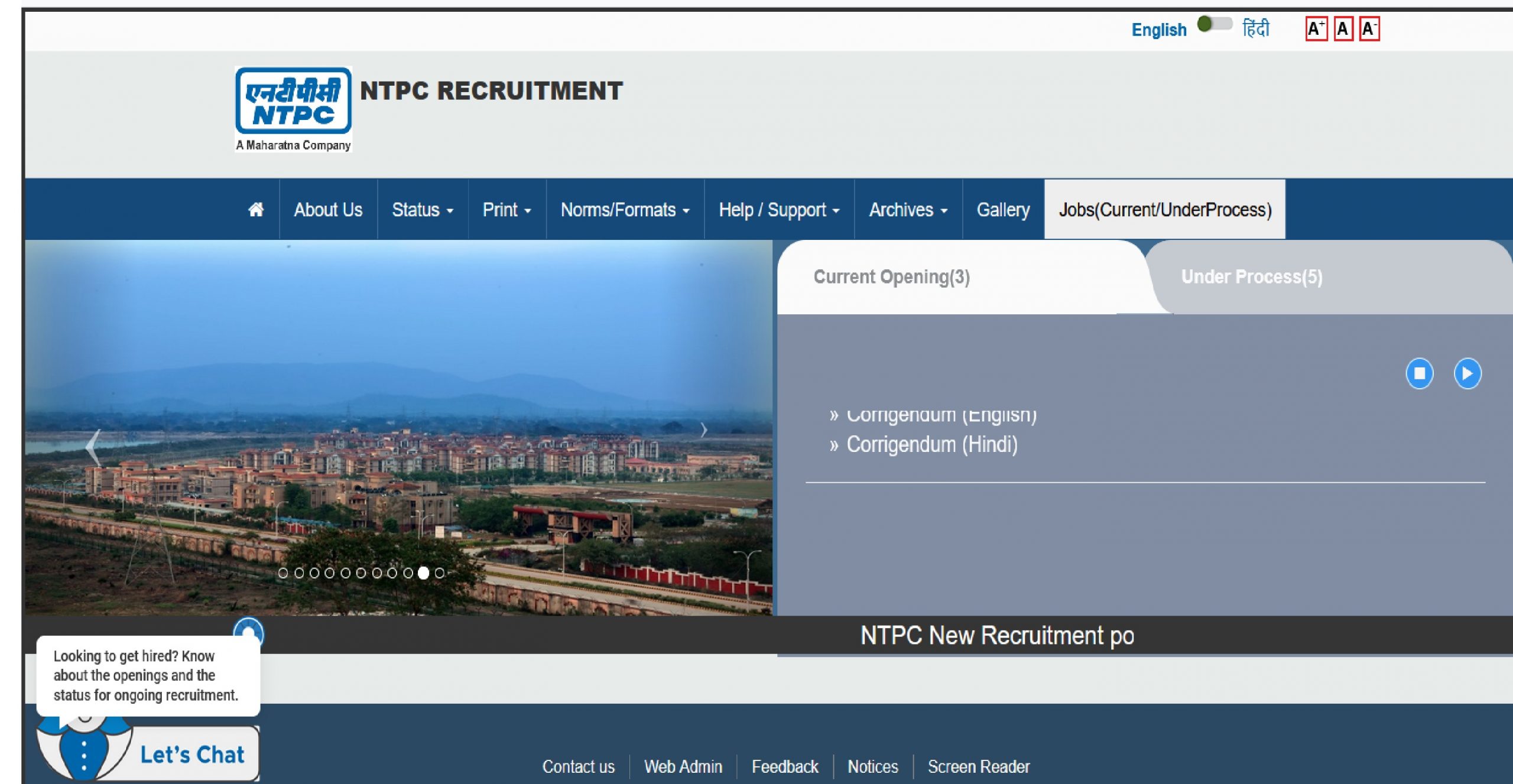1513x784 pixels.
Task: Open the Let's Chat bot
Action: pos(192,754)
